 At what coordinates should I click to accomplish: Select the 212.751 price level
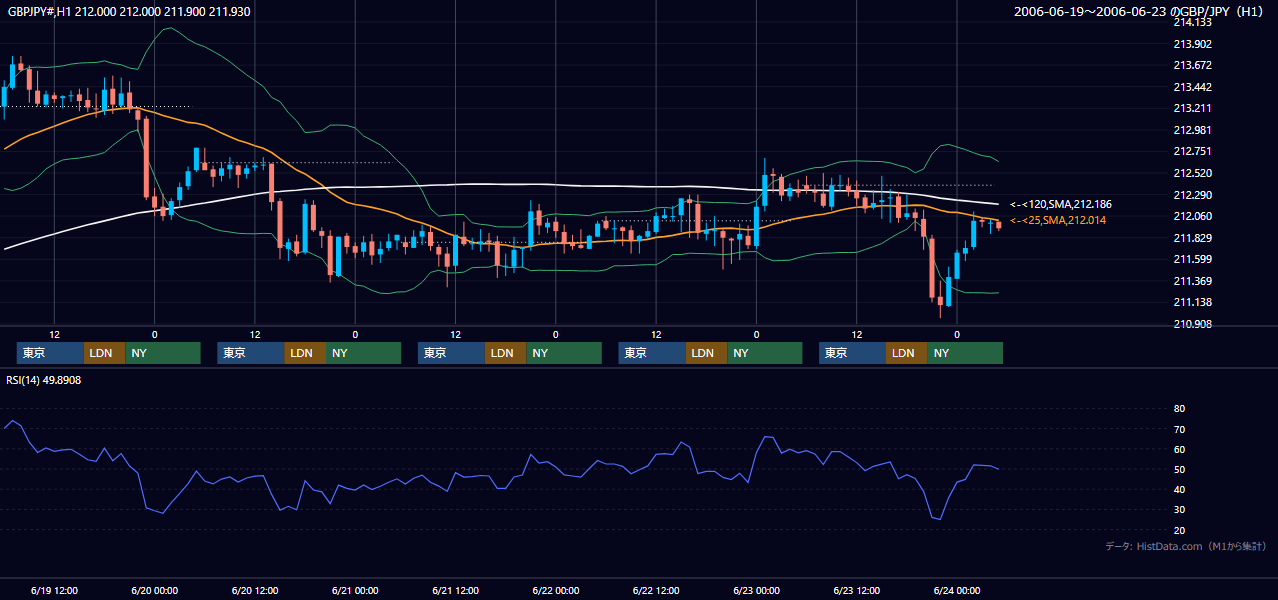point(1192,151)
